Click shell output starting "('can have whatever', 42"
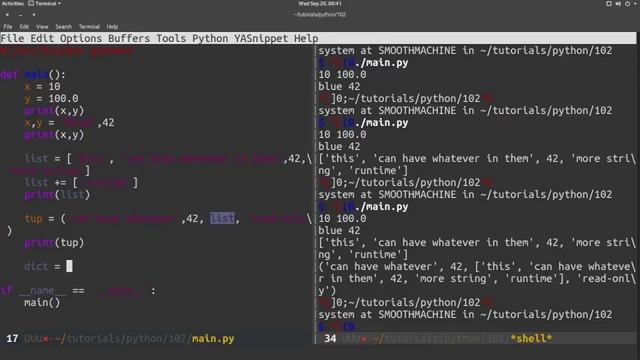This screenshot has width=640, height=360. point(477,267)
